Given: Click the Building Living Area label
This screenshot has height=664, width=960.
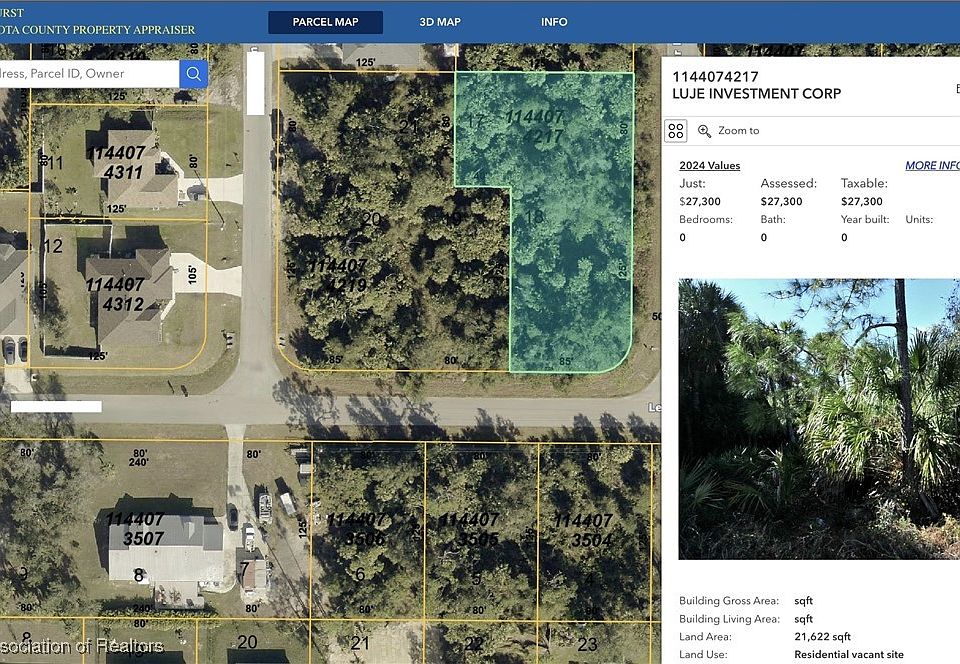Looking at the screenshot, I should point(729,619).
